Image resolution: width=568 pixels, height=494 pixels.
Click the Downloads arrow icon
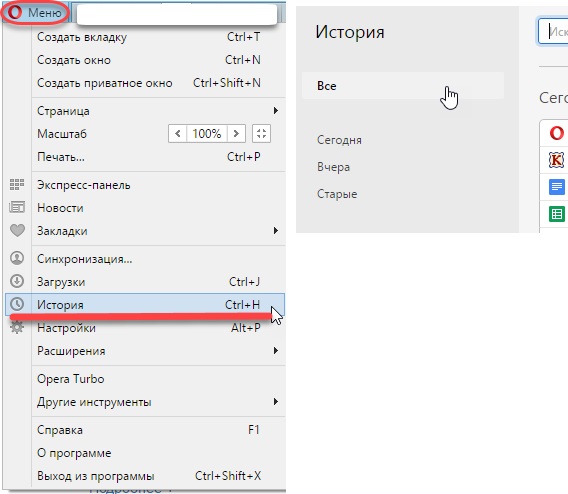17,281
